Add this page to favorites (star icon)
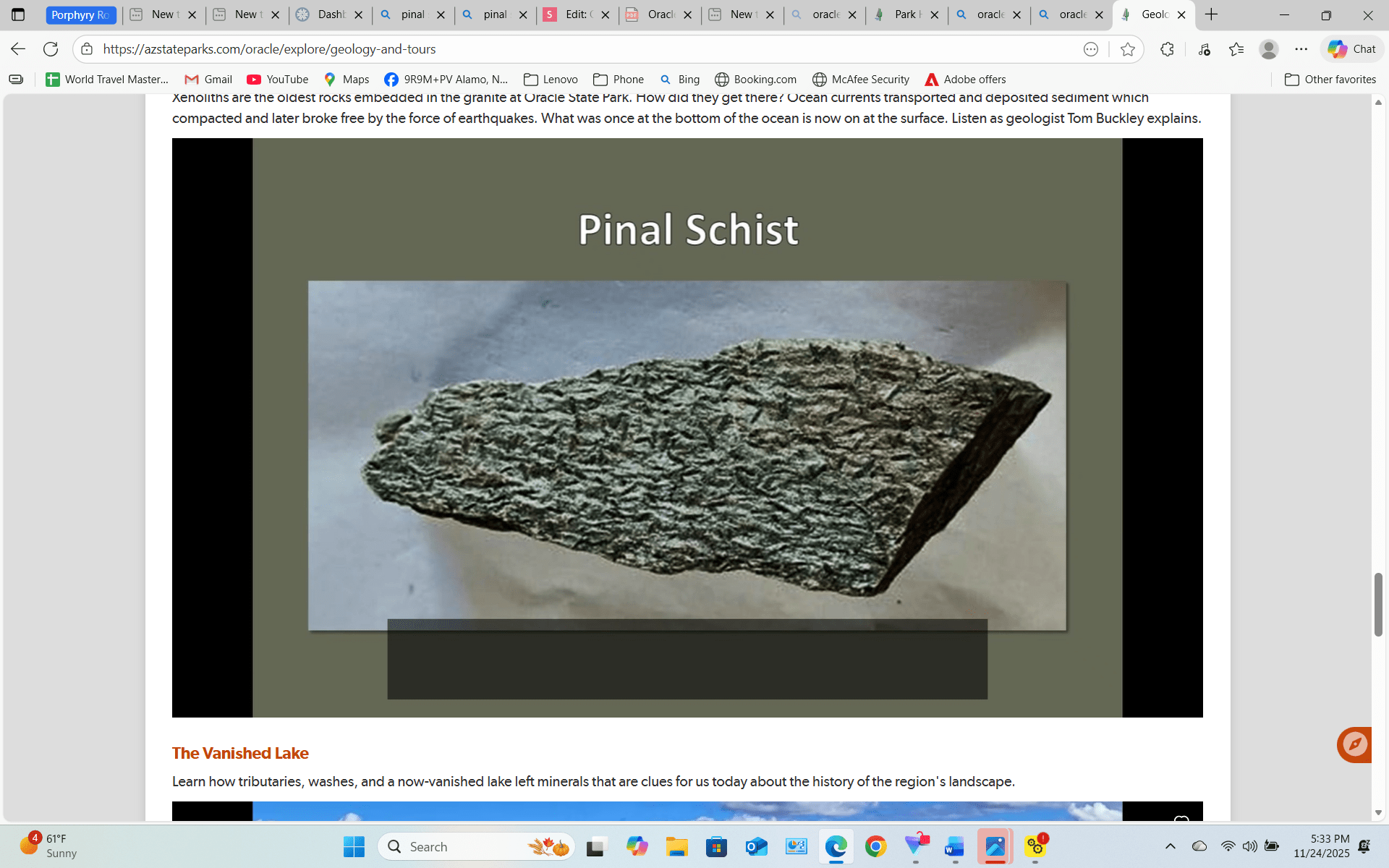This screenshot has height=868, width=1389. pos(1127,49)
